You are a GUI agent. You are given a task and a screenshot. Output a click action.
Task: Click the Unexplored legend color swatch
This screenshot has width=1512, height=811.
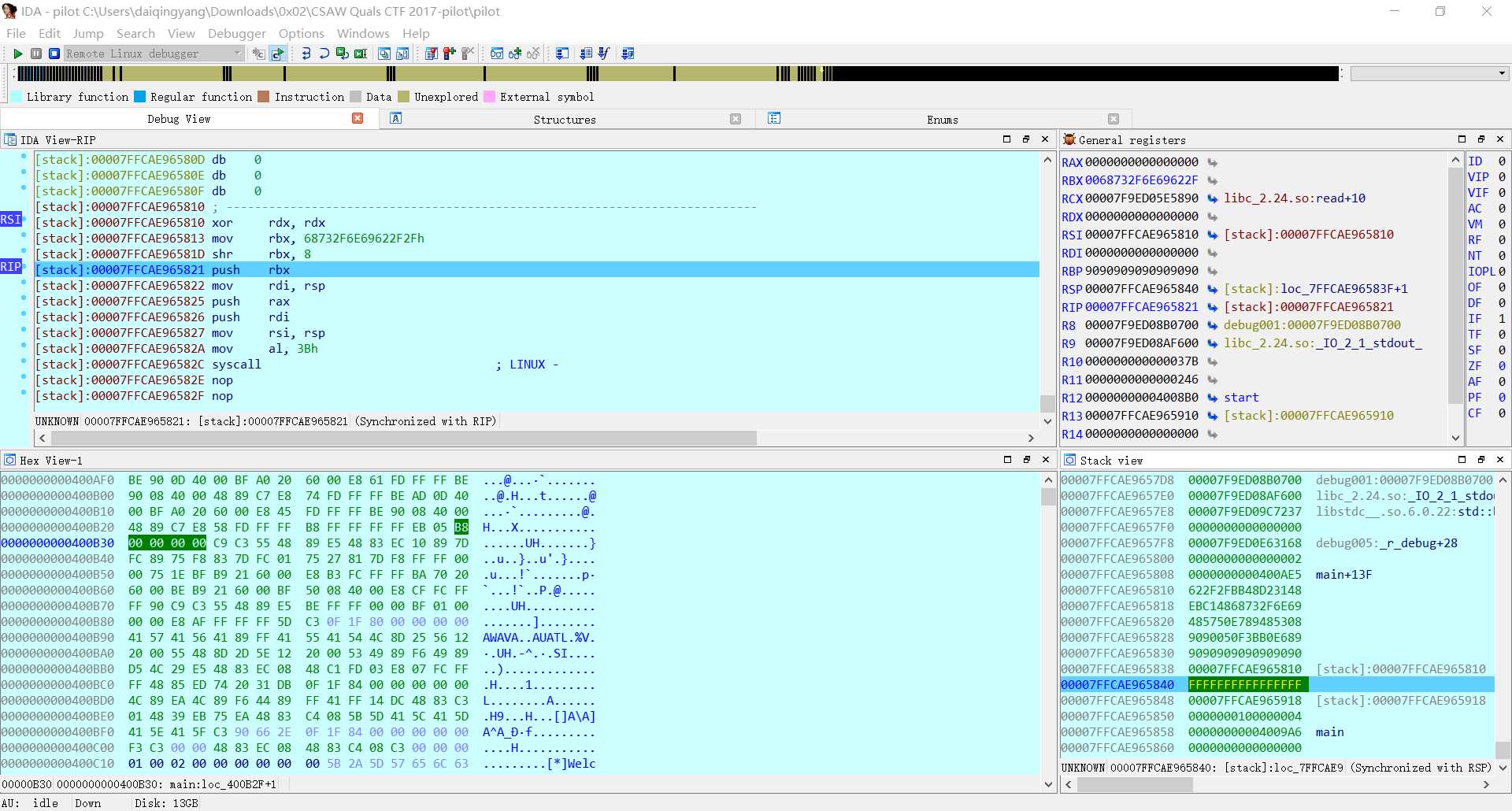click(x=404, y=97)
